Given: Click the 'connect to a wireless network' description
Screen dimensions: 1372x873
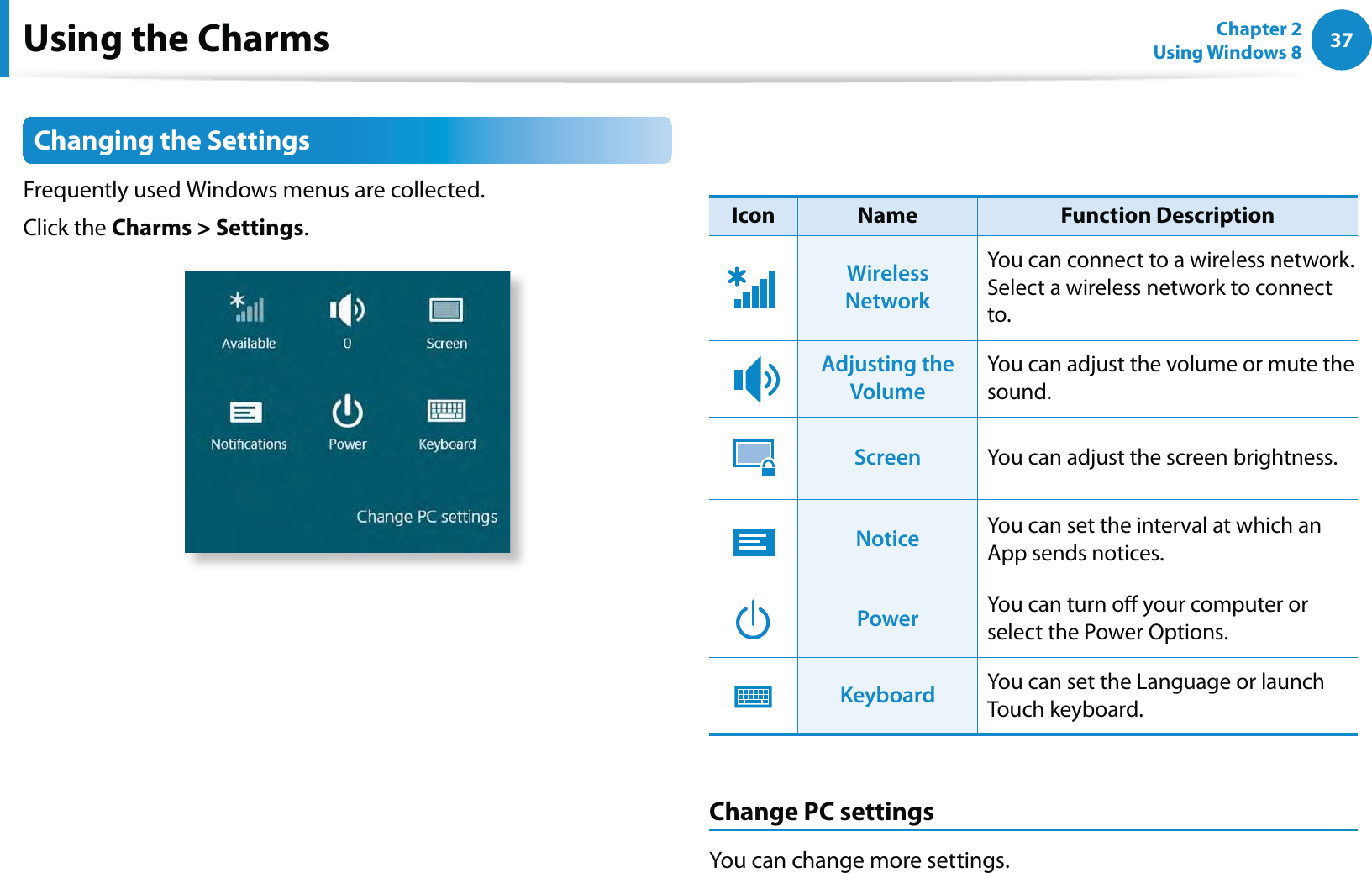Looking at the screenshot, I should coord(1170,287).
